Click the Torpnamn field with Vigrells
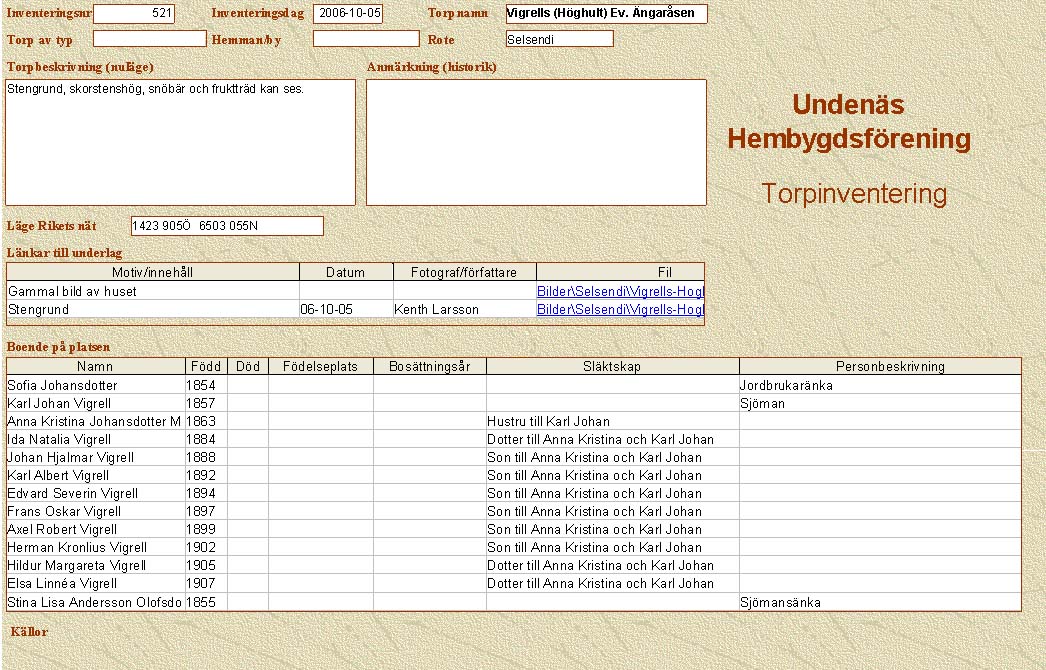This screenshot has height=670, width=1046. (605, 14)
